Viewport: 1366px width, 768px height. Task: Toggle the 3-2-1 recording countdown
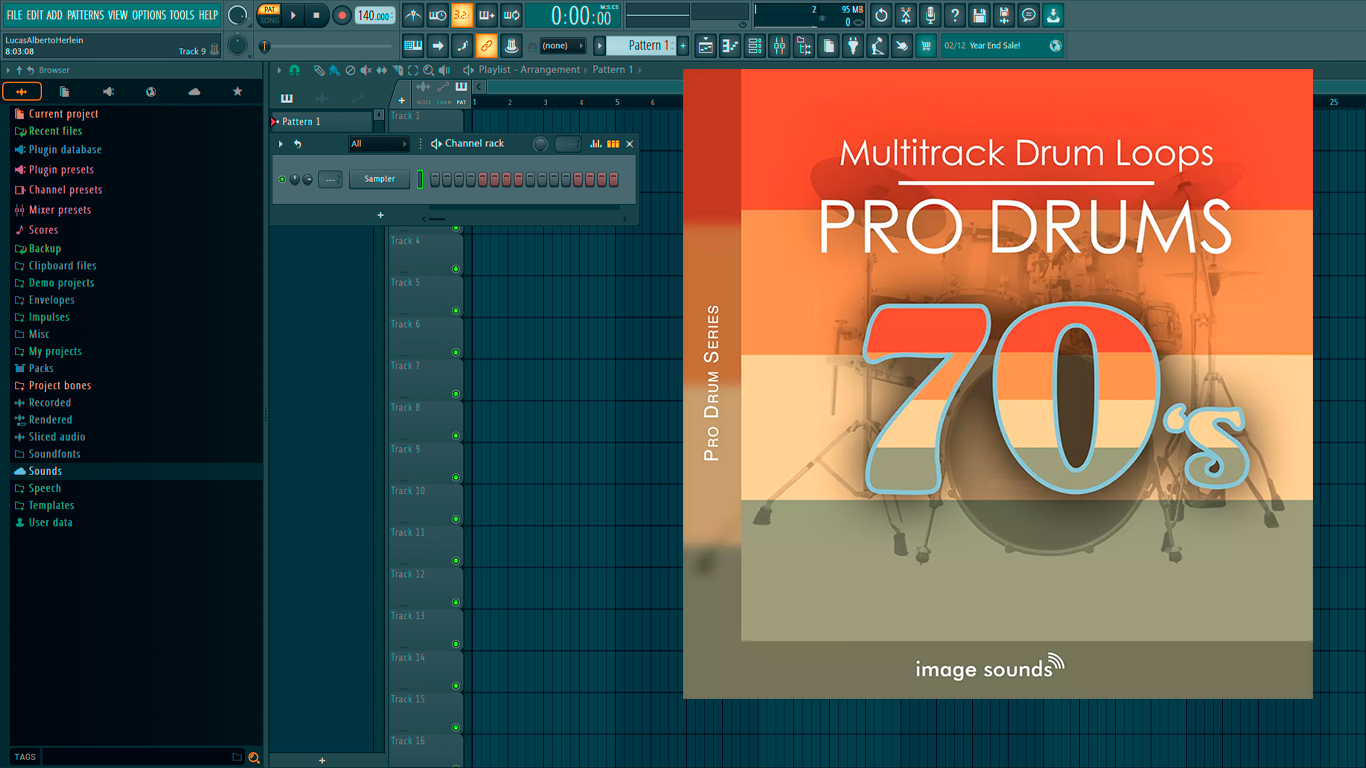click(x=462, y=15)
